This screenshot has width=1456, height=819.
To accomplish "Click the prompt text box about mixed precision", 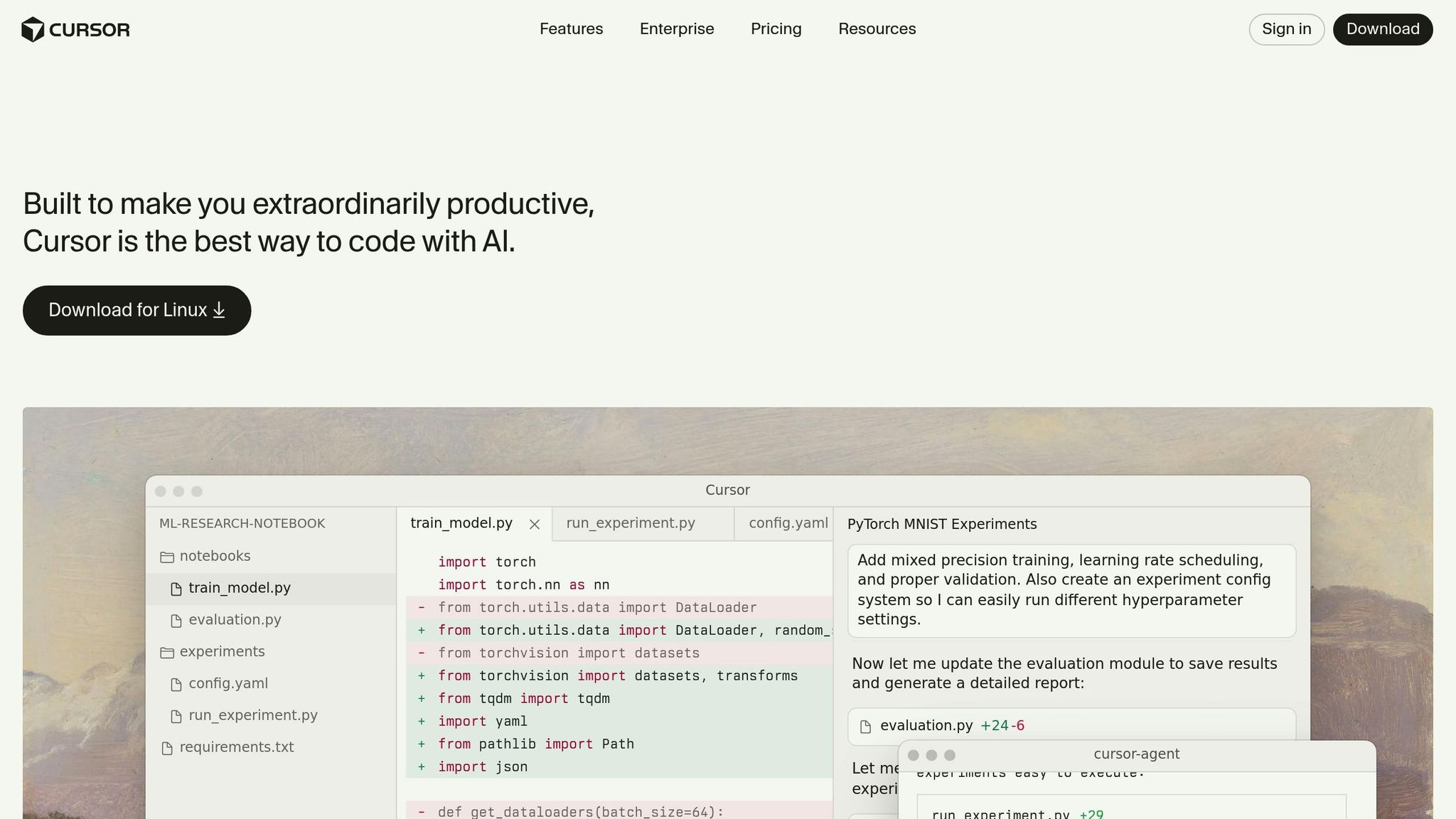I will tap(1071, 590).
